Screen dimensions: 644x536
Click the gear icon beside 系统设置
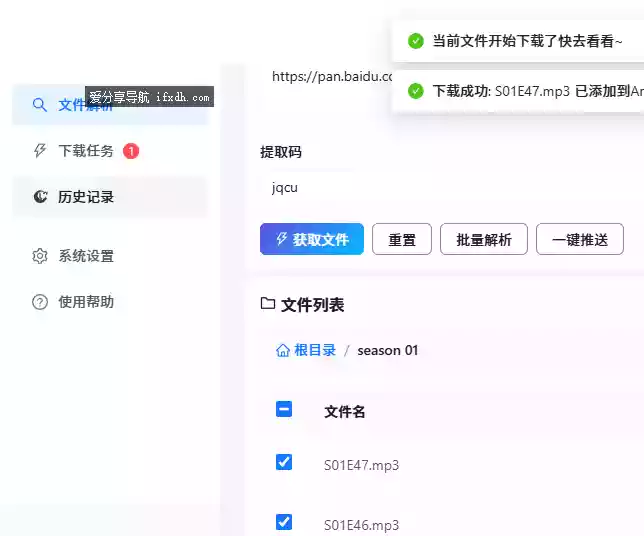[40, 256]
